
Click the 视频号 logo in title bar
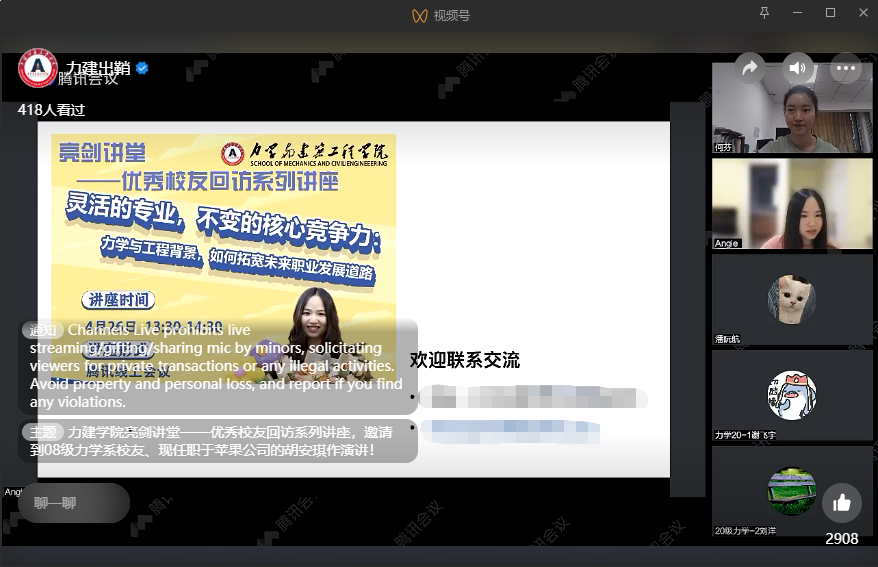421,15
